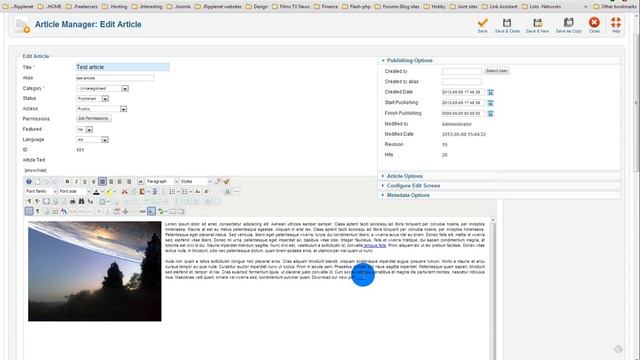Collapse the Publishing Options panel
640x360 pixels.
pyautogui.click(x=409, y=60)
